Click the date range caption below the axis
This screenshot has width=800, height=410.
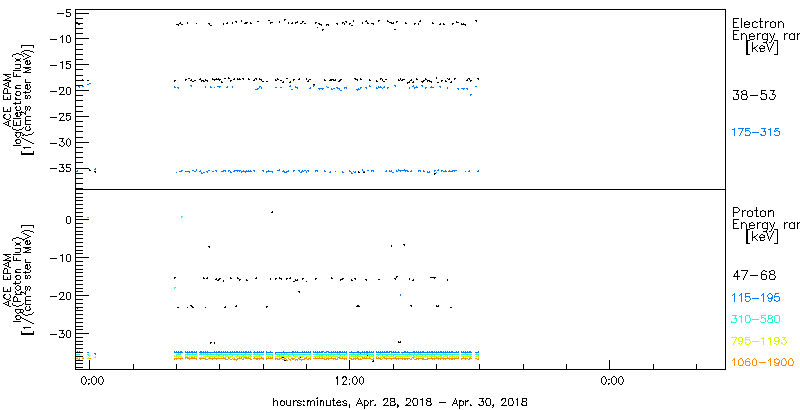[x=400, y=401]
